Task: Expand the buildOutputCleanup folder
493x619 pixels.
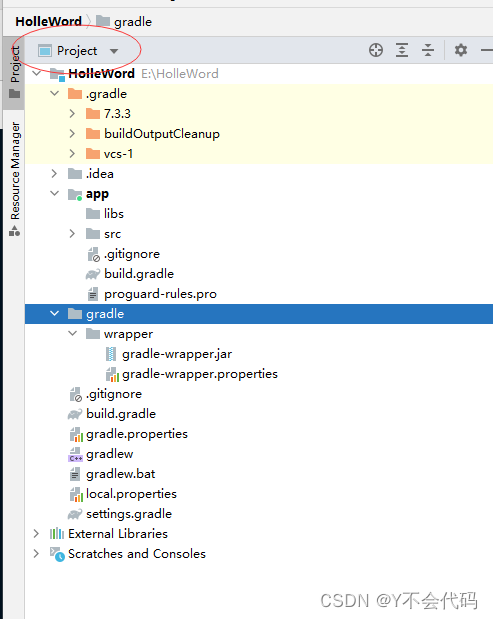Action: [x=72, y=134]
